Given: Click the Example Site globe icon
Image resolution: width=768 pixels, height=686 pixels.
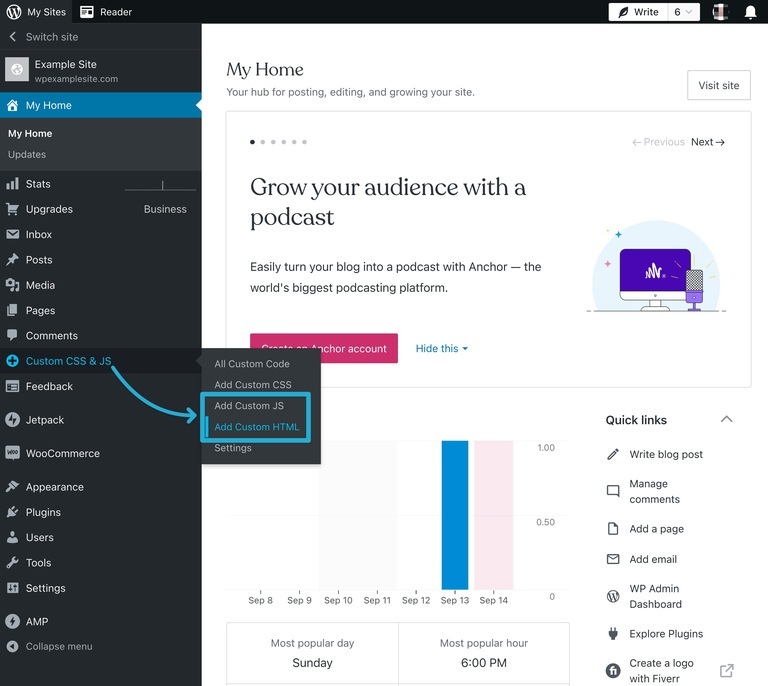Looking at the screenshot, I should point(17,70).
